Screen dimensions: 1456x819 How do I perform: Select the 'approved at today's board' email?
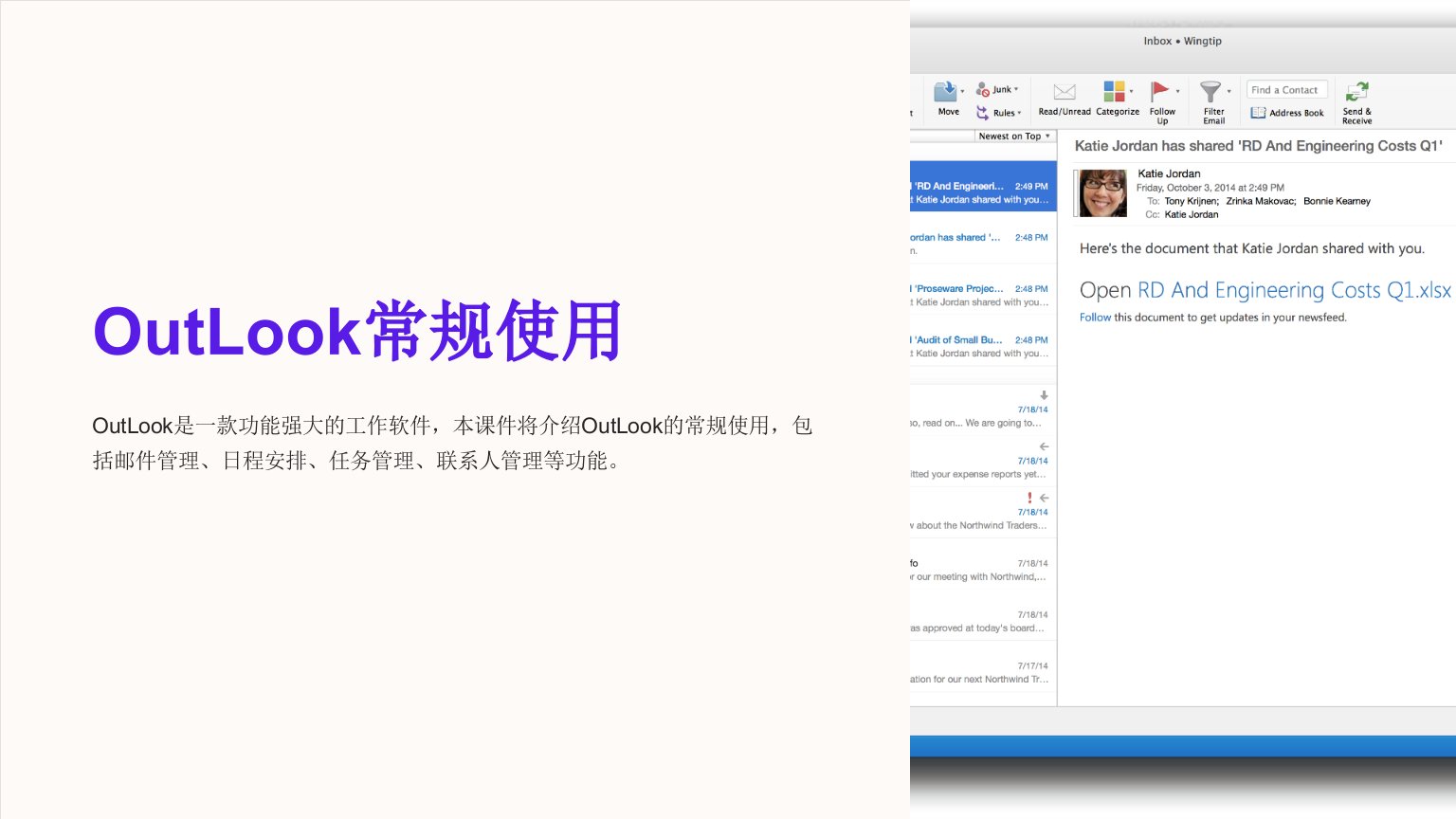983,615
